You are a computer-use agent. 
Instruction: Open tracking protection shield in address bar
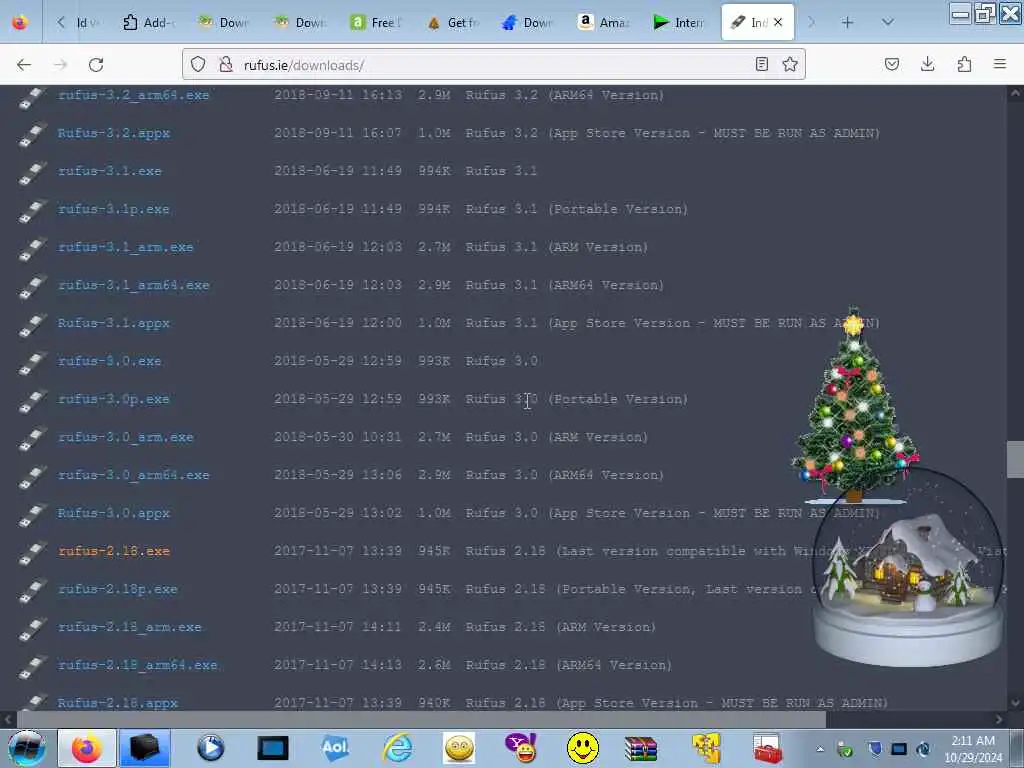(198, 65)
